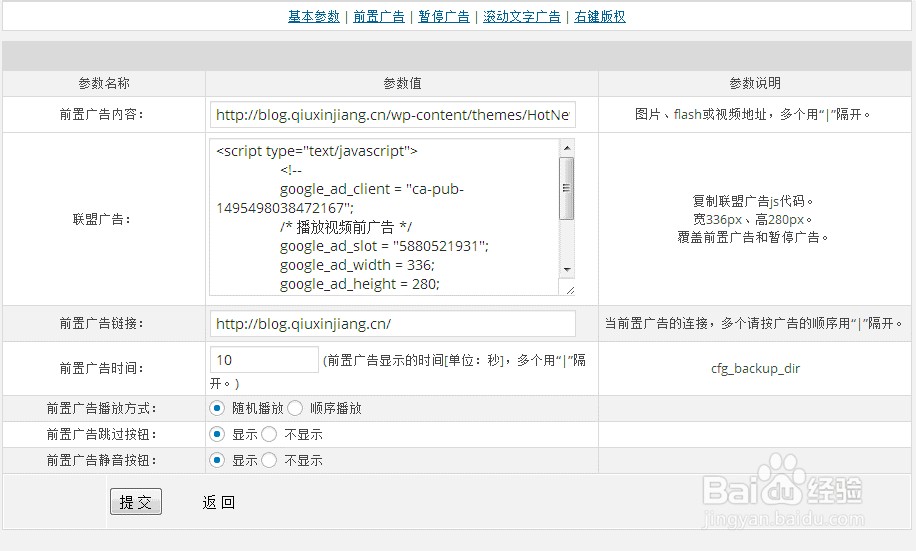The height and width of the screenshot is (551, 916).
Task: Click the 联盟广告 textarea scrollbar thumb
Action: (x=567, y=188)
